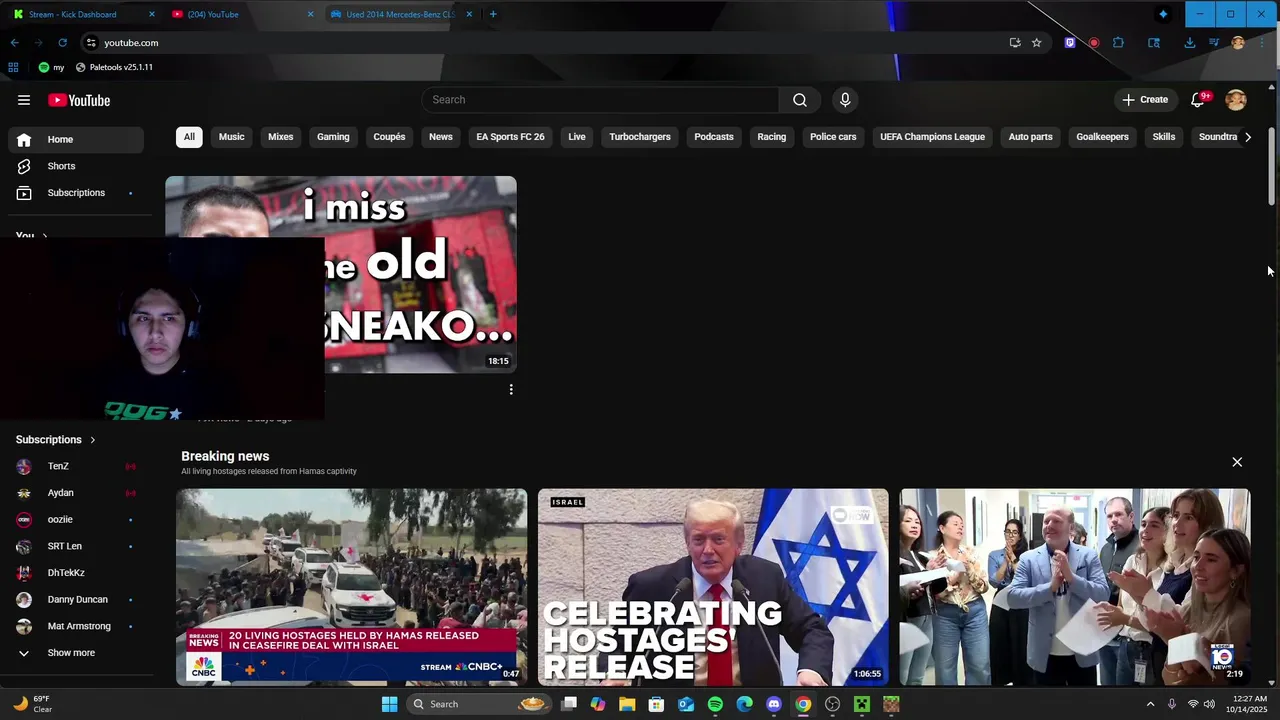Image resolution: width=1280 pixels, height=720 pixels.
Task: Select the UEFA Champions League chip
Action: tap(932, 137)
